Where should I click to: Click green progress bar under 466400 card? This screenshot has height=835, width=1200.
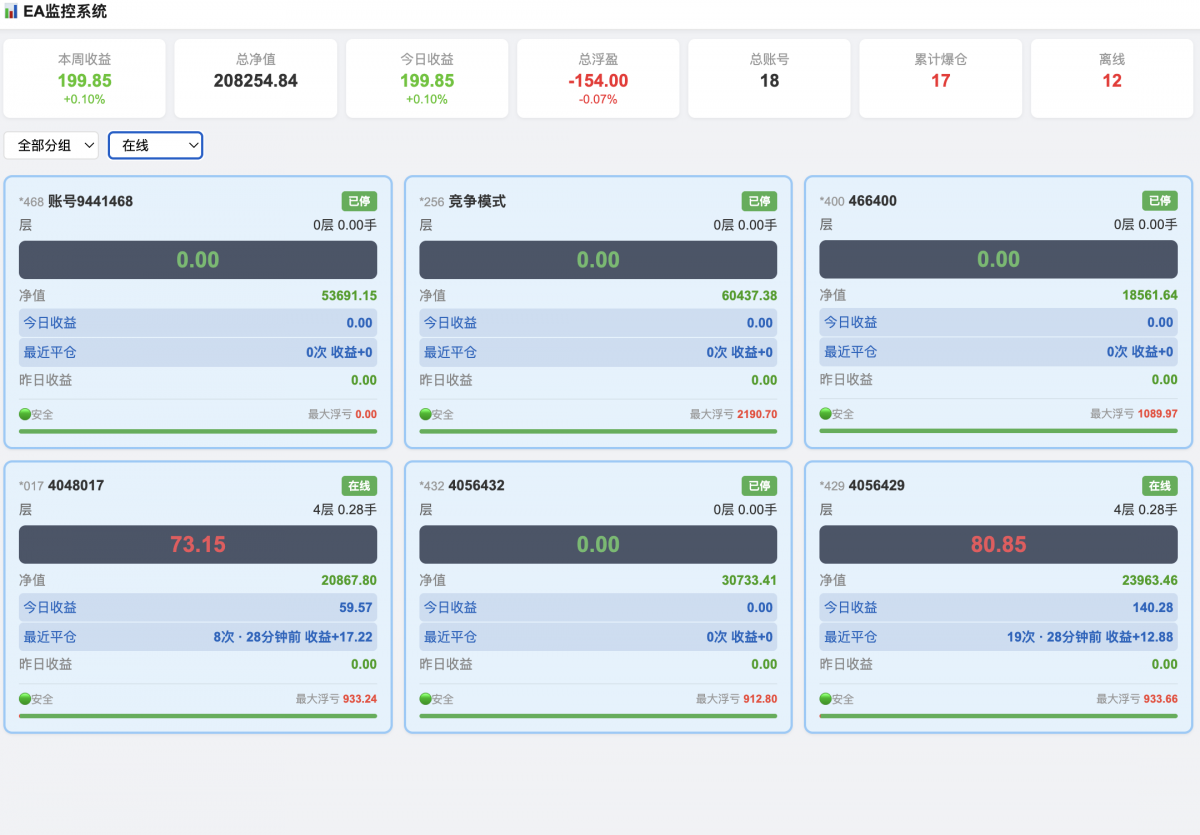click(998, 431)
